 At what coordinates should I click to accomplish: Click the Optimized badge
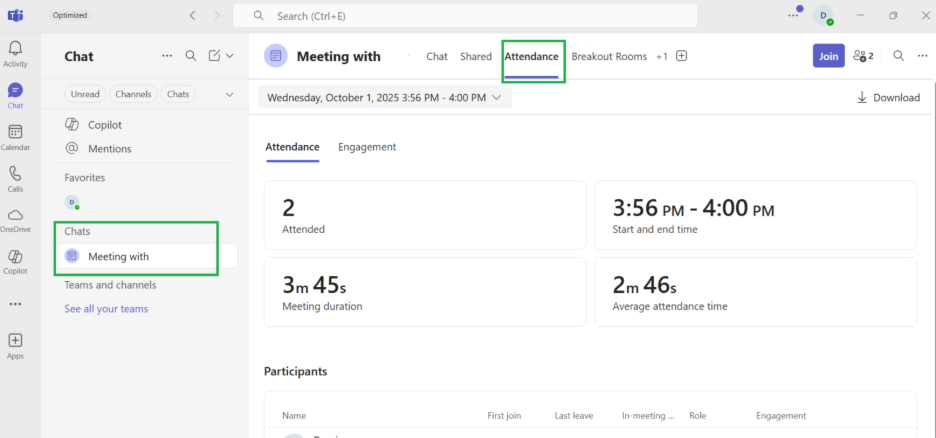69,16
